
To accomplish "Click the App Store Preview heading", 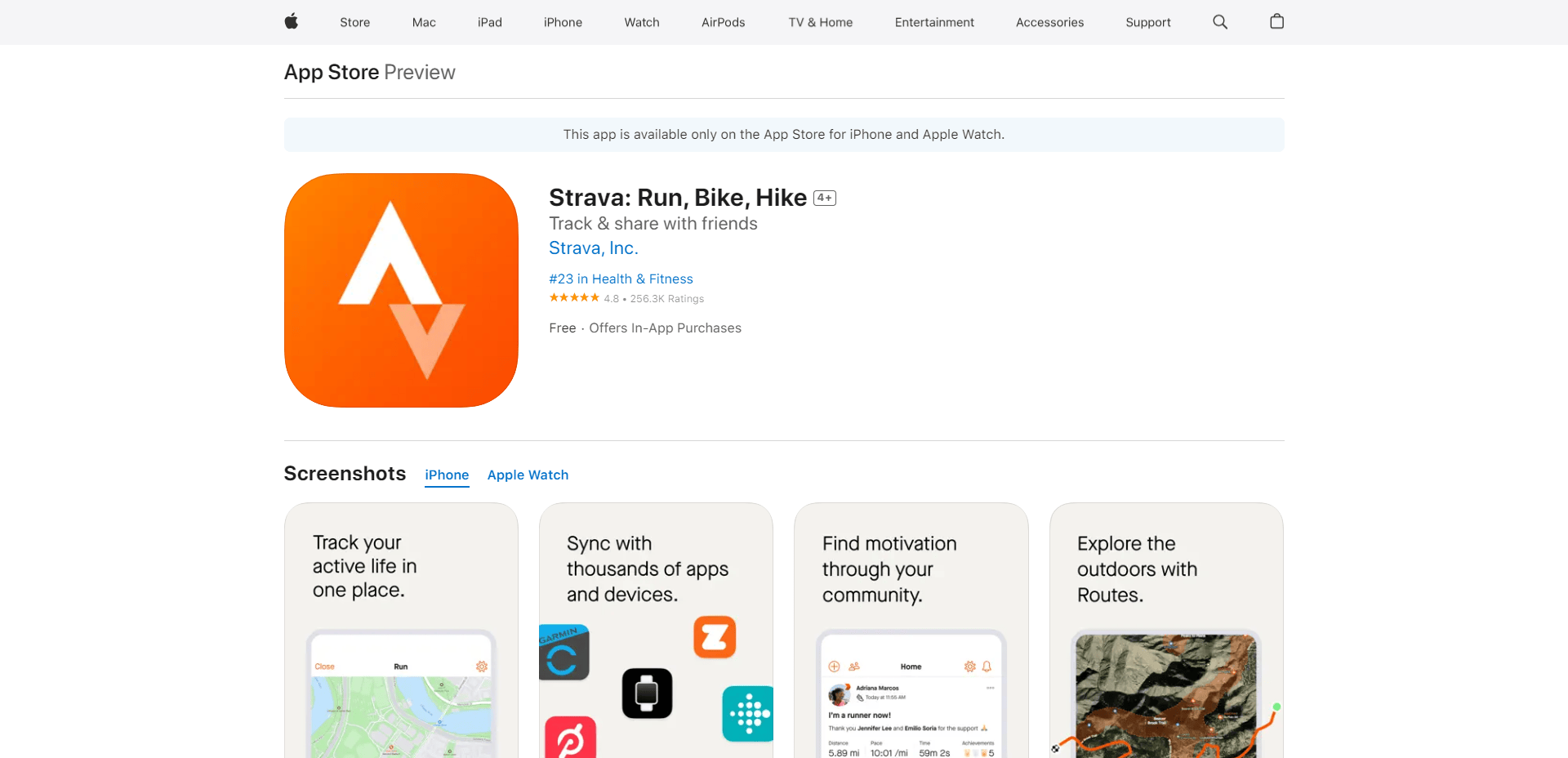I will 369,72.
